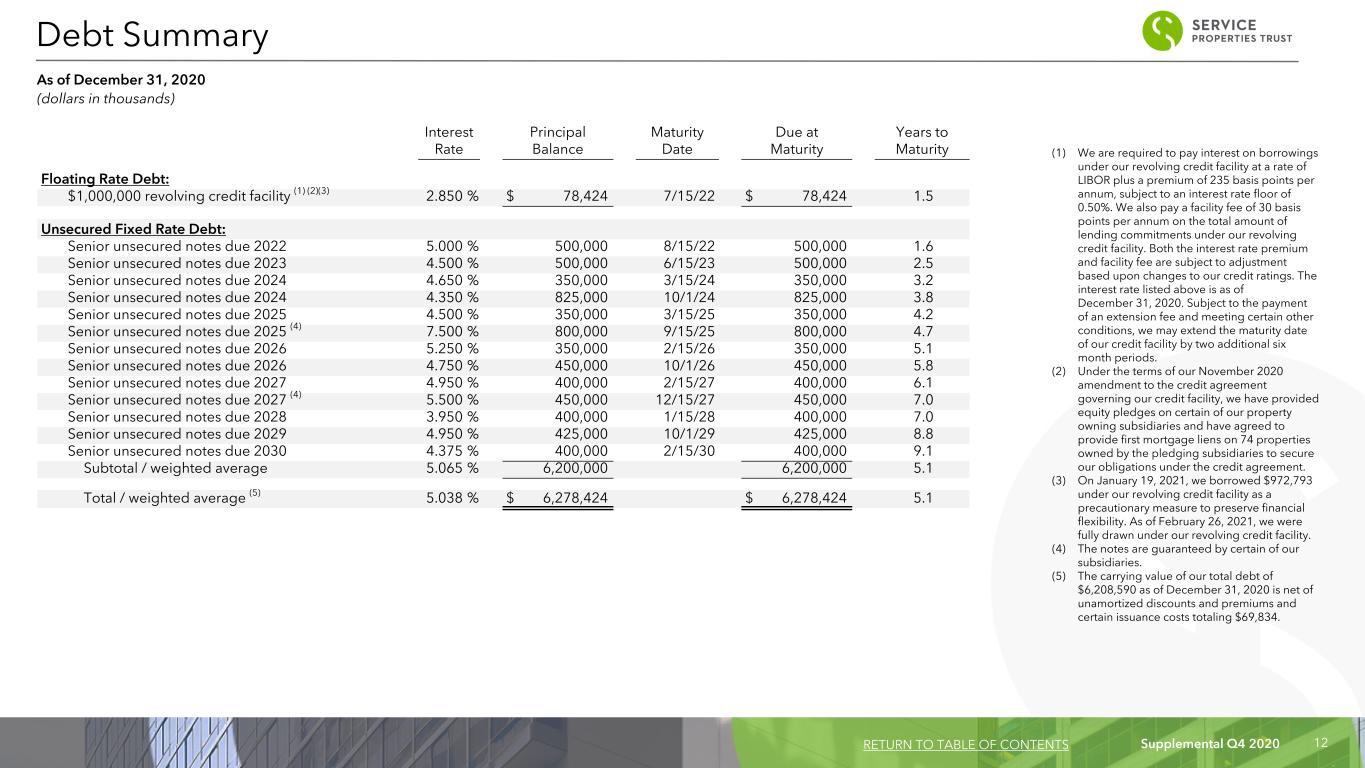Click Senior unsecured notes due 2022 row
The height and width of the screenshot is (768, 1365).
(503, 246)
